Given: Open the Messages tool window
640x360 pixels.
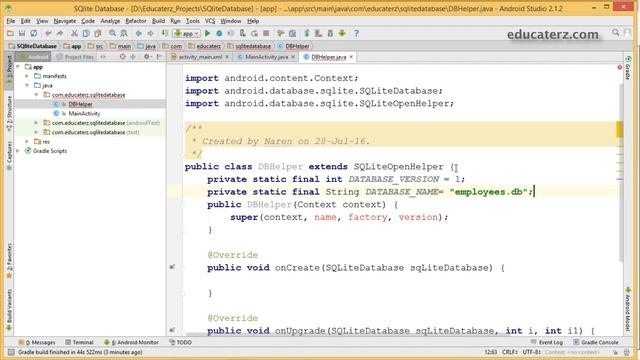Looking at the screenshot, I should pyautogui.click(x=37, y=342).
